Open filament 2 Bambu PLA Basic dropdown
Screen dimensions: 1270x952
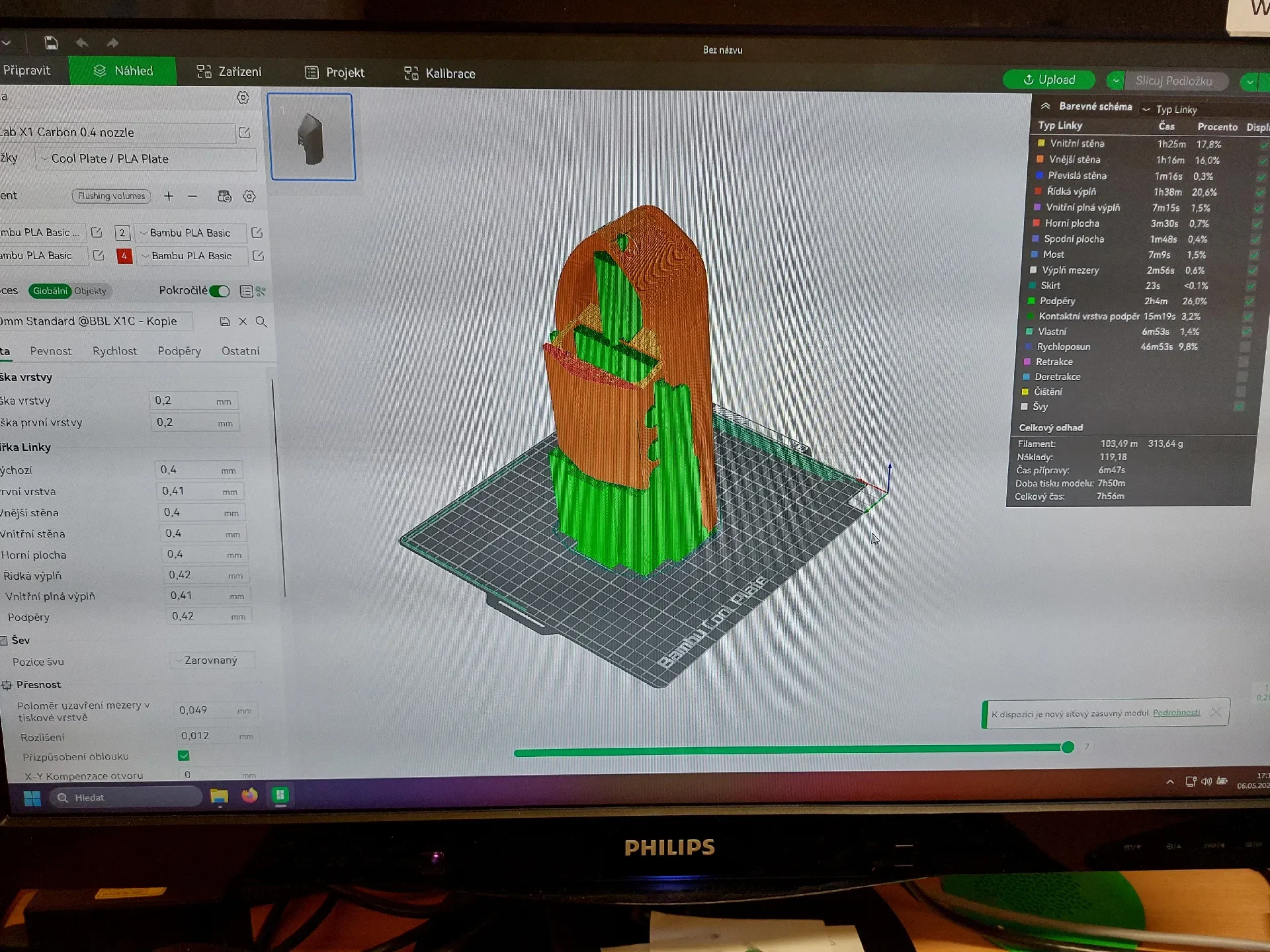(x=190, y=233)
